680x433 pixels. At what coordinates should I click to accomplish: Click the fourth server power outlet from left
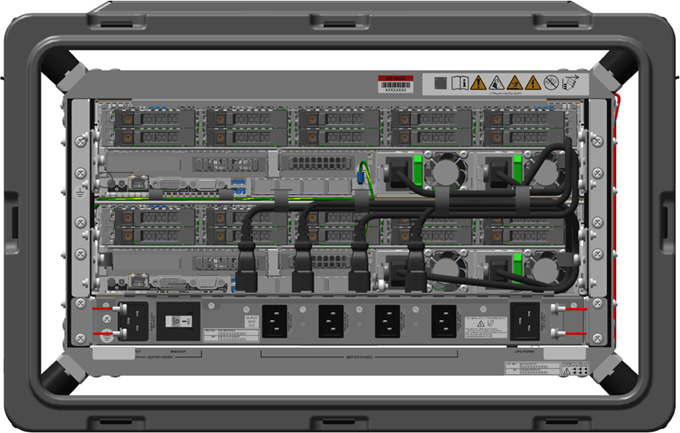(444, 321)
